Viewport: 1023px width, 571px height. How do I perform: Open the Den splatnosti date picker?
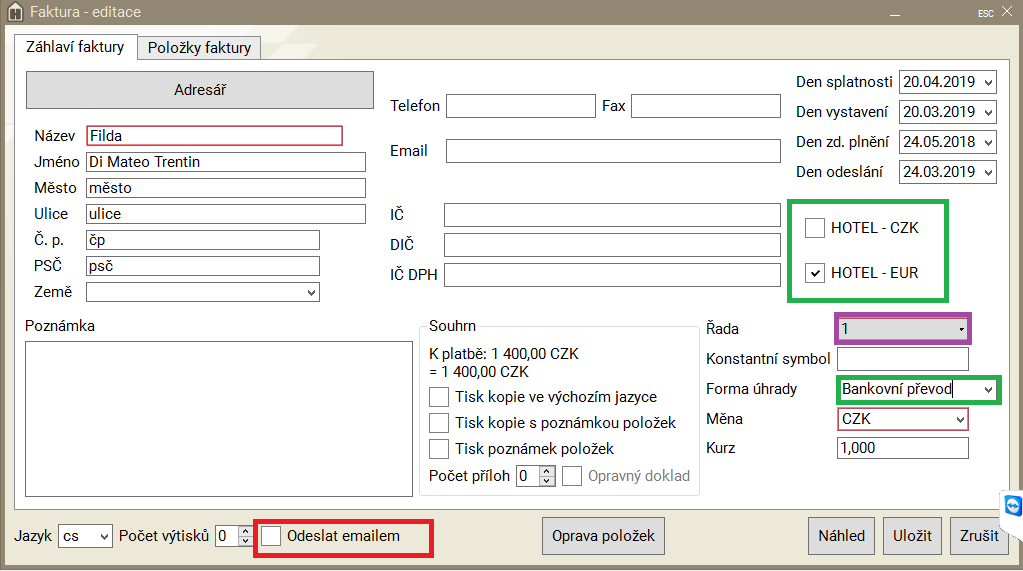[988, 82]
